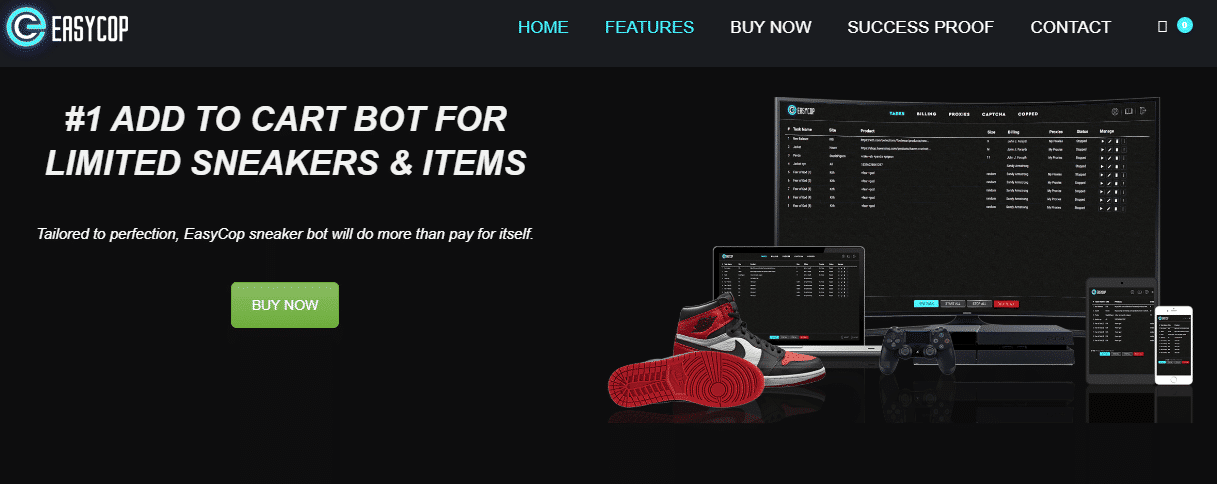
Task: Click the red and black sneaker image
Action: 718,345
